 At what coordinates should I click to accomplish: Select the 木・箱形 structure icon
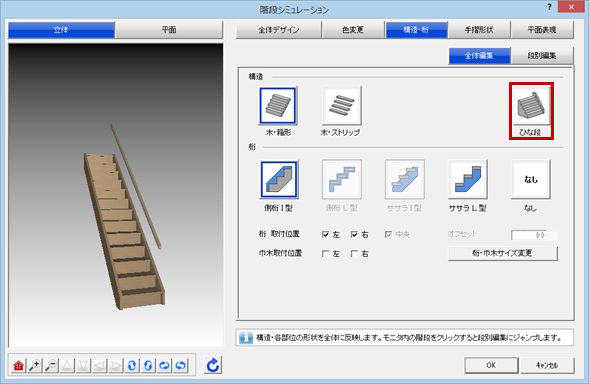pos(278,106)
